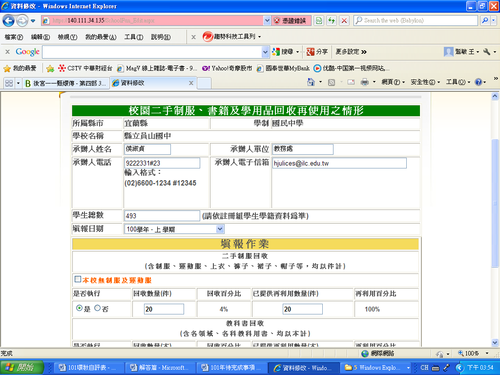The height and width of the screenshot is (375, 500).
Task: Close the 資料修改 browser tab
Action: [x=191, y=83]
